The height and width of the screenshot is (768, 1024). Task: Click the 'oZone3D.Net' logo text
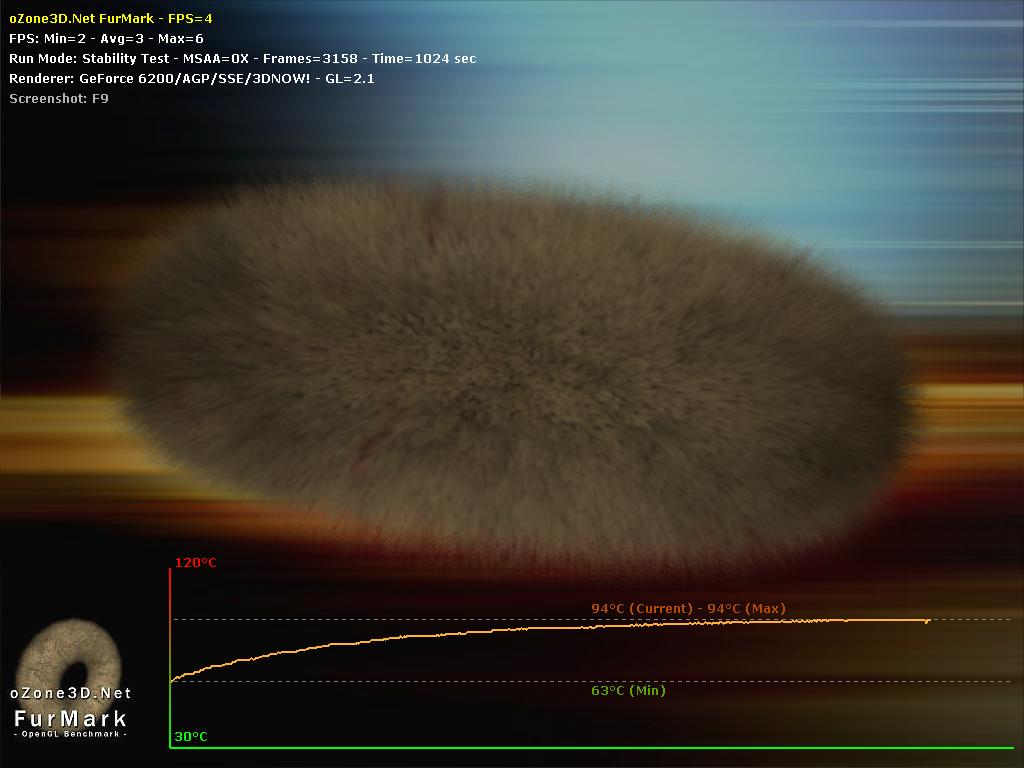(71, 694)
